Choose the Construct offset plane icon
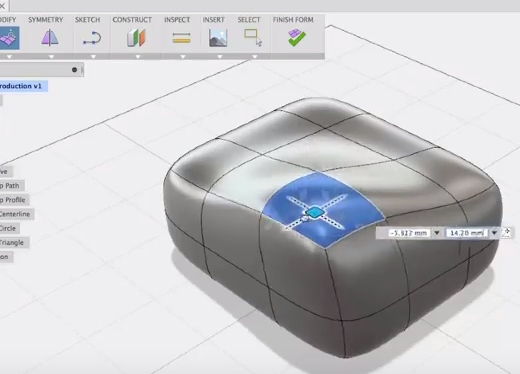This screenshot has width=520, height=374. tap(136, 38)
